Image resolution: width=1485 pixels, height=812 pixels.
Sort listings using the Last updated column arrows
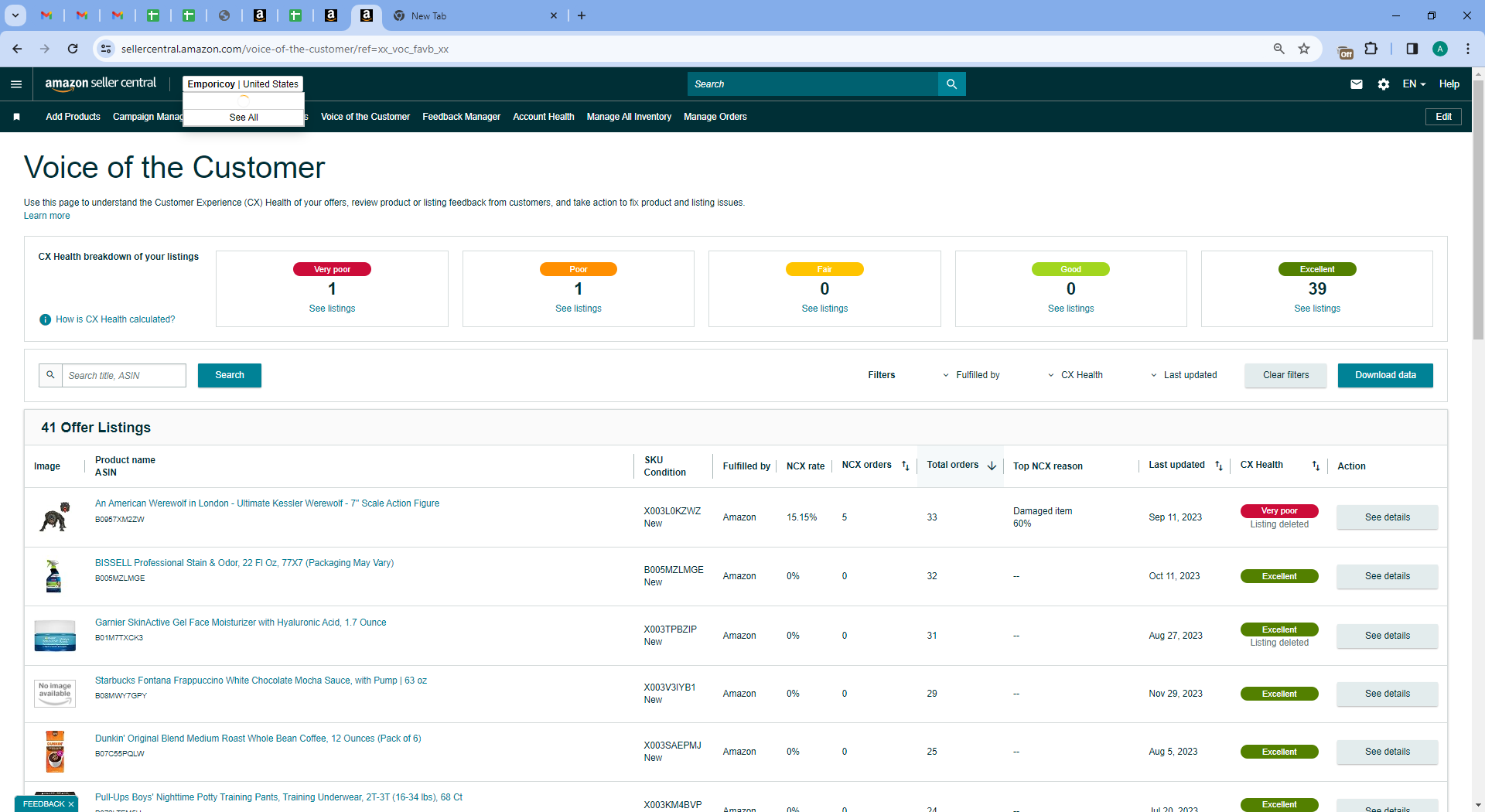1219,466
